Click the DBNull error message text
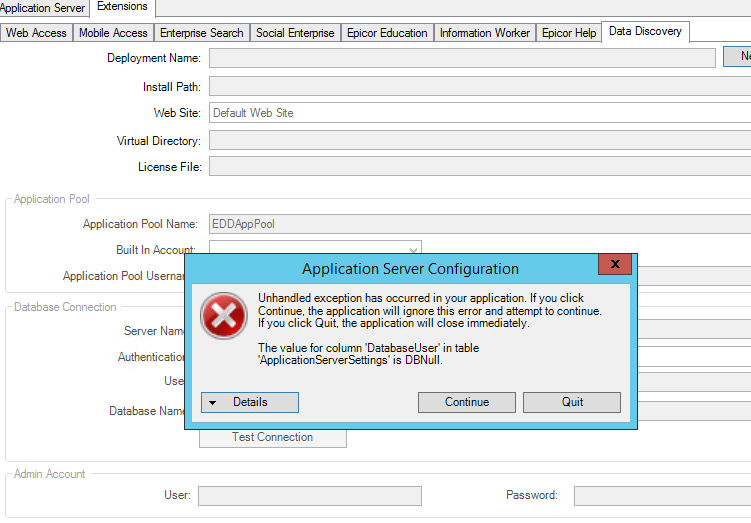Image resolution: width=751 pixels, height=523 pixels. 368,354
